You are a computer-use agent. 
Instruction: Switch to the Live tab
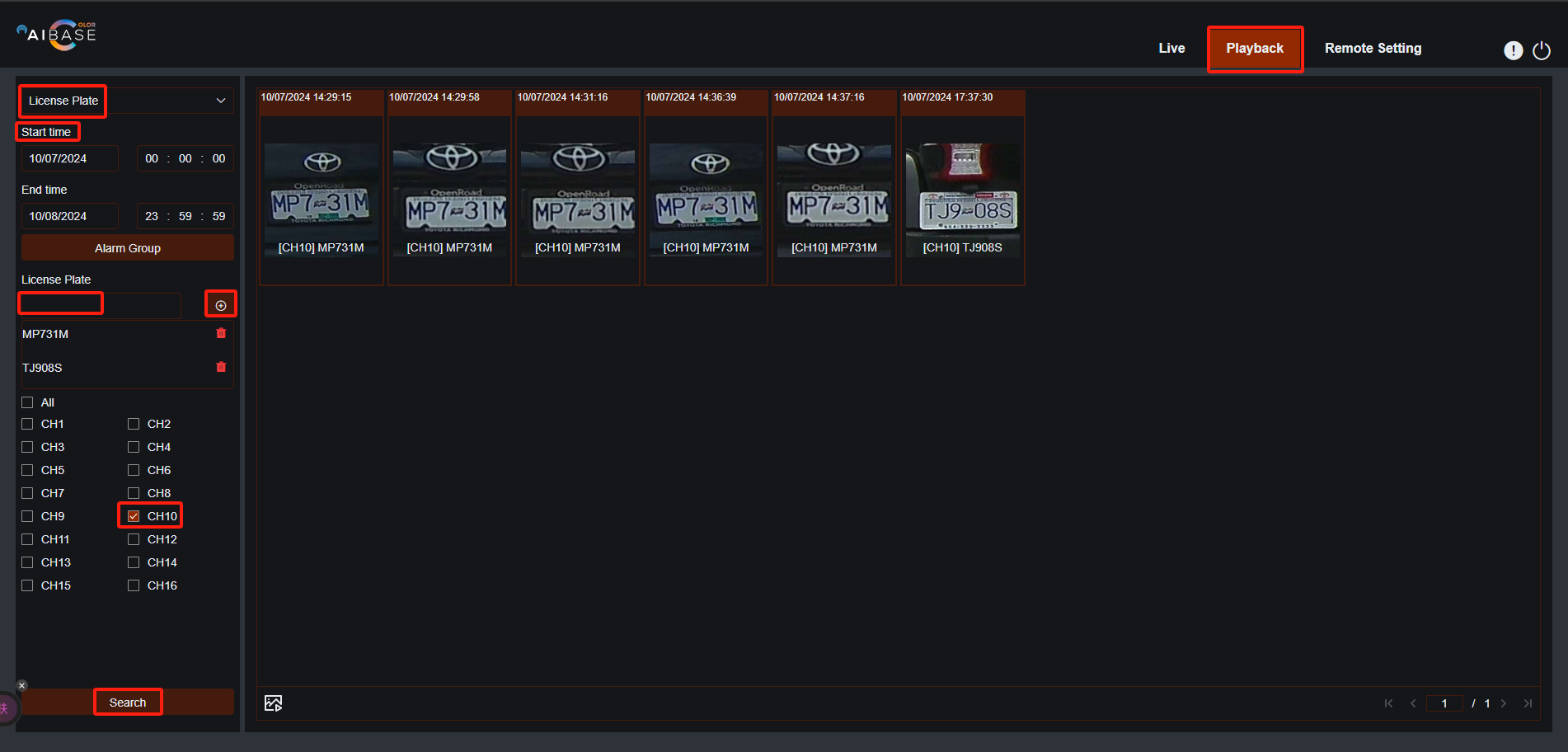1171,48
